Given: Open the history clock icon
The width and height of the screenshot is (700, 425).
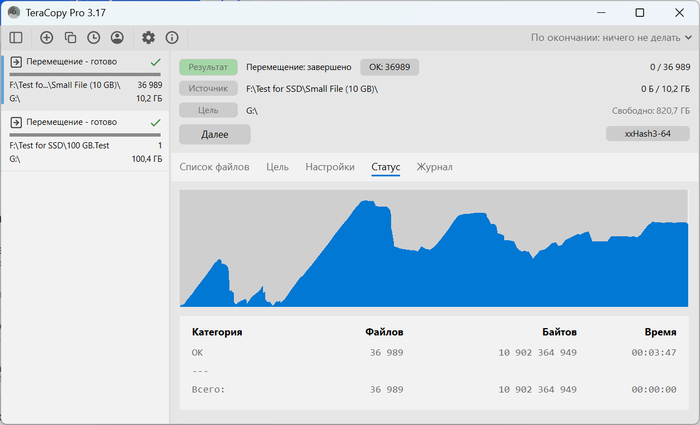Looking at the screenshot, I should tap(93, 37).
